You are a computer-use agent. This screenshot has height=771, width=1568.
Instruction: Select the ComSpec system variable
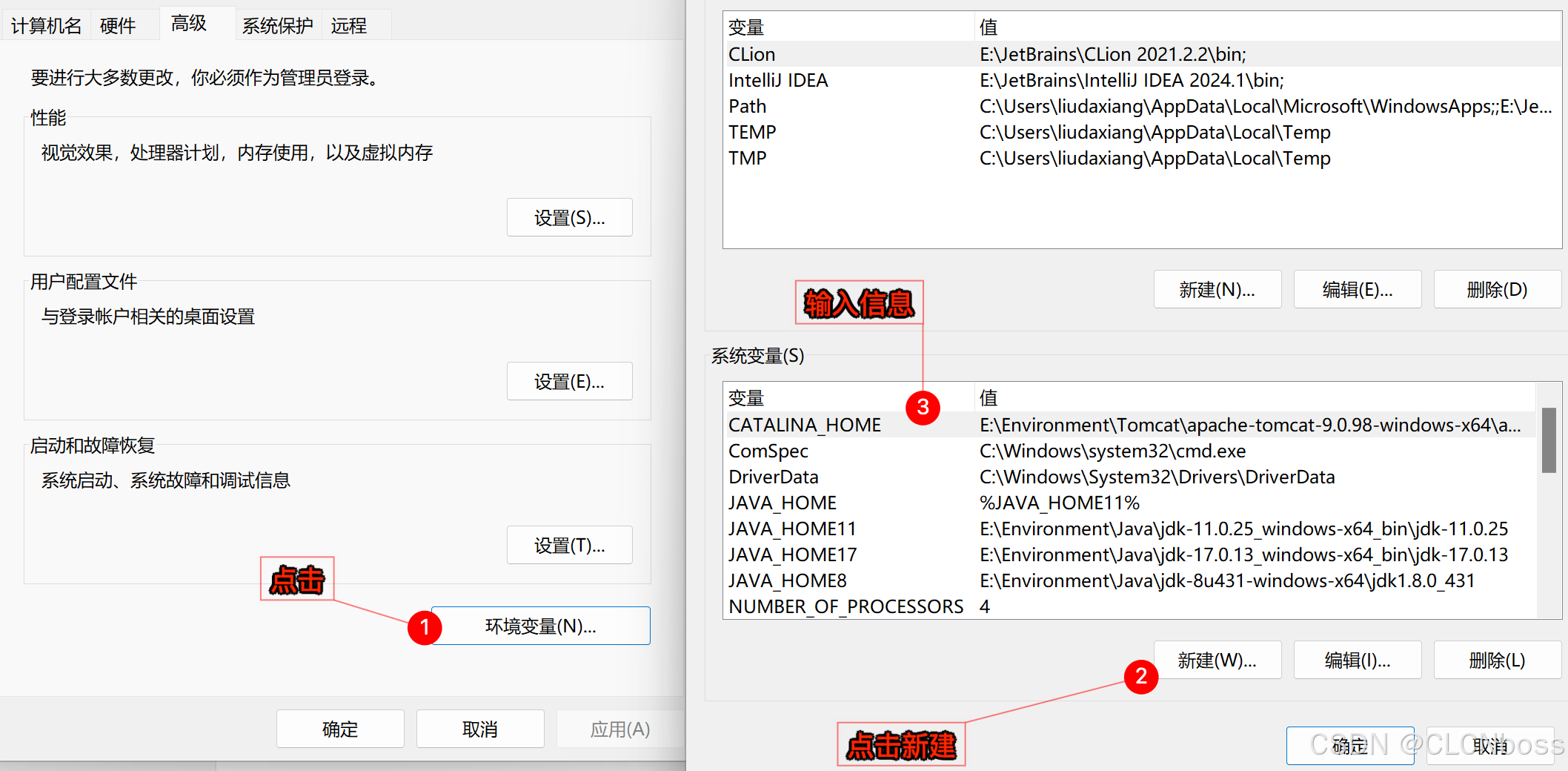1129,451
